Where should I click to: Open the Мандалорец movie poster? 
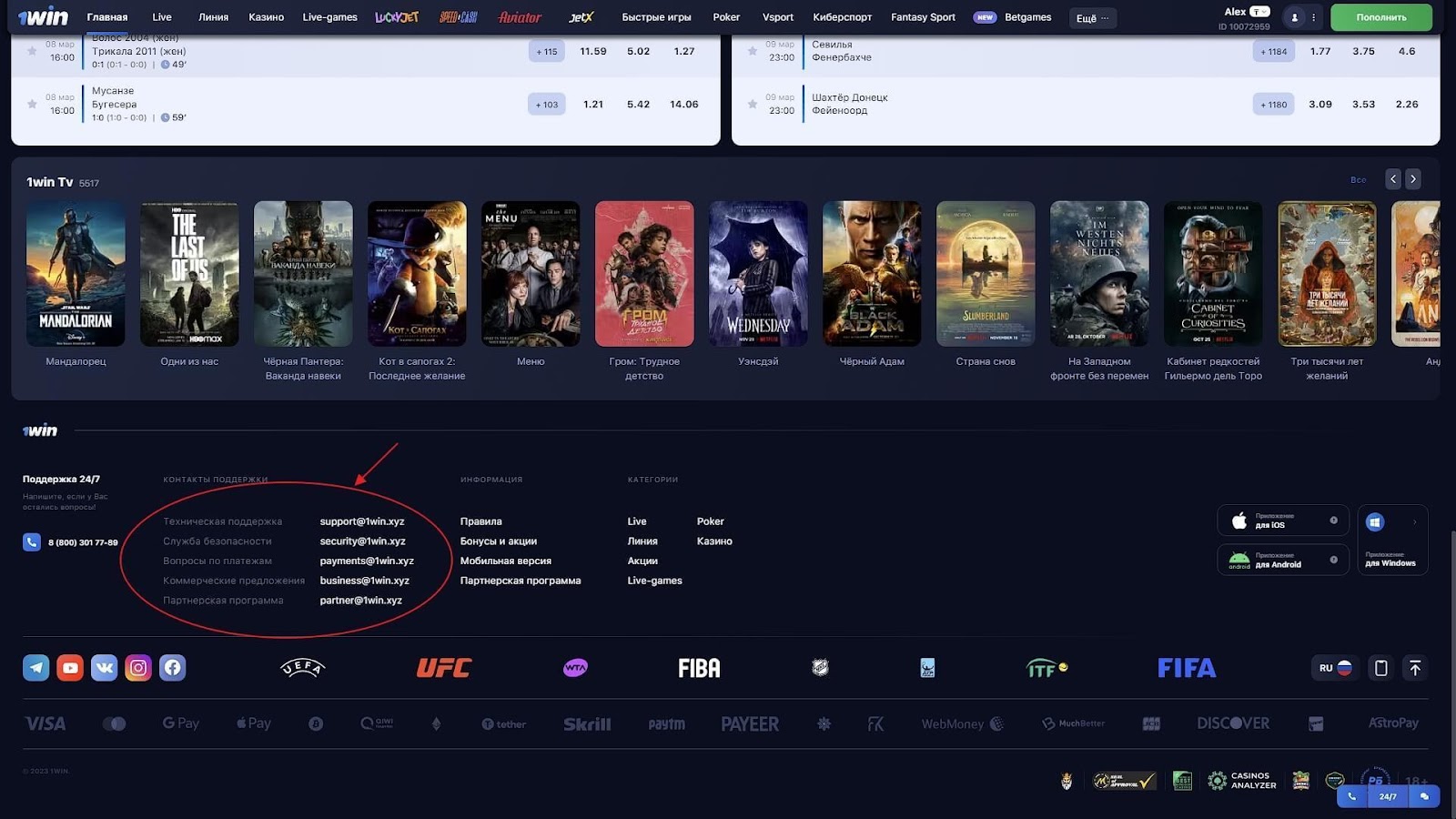coord(76,274)
